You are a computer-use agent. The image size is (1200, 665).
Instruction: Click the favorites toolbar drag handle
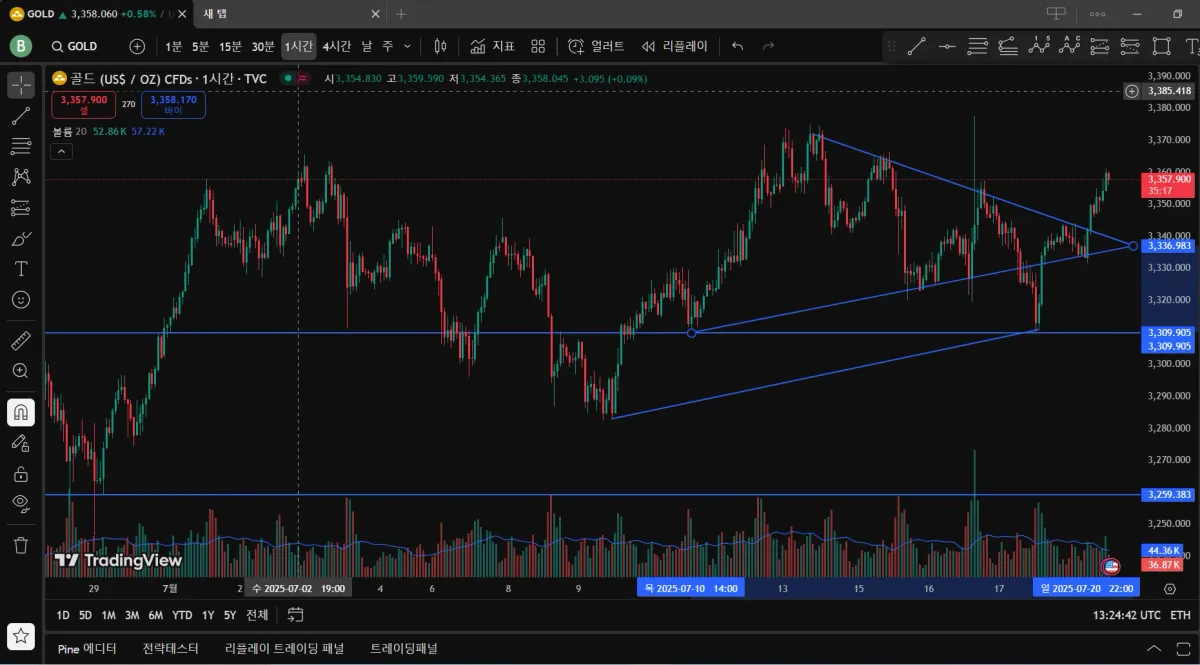tap(892, 46)
